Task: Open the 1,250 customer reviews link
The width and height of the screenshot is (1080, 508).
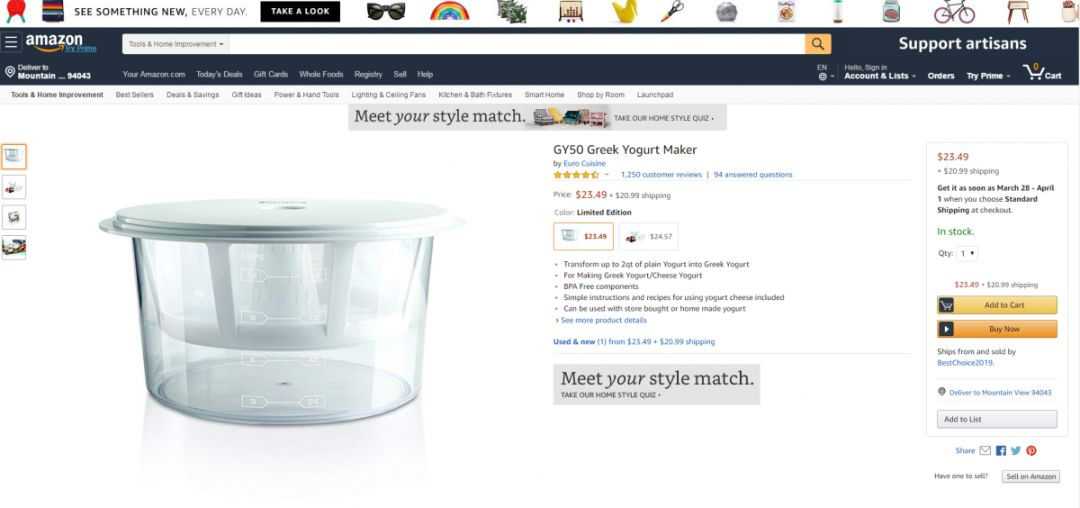Action: (661, 174)
